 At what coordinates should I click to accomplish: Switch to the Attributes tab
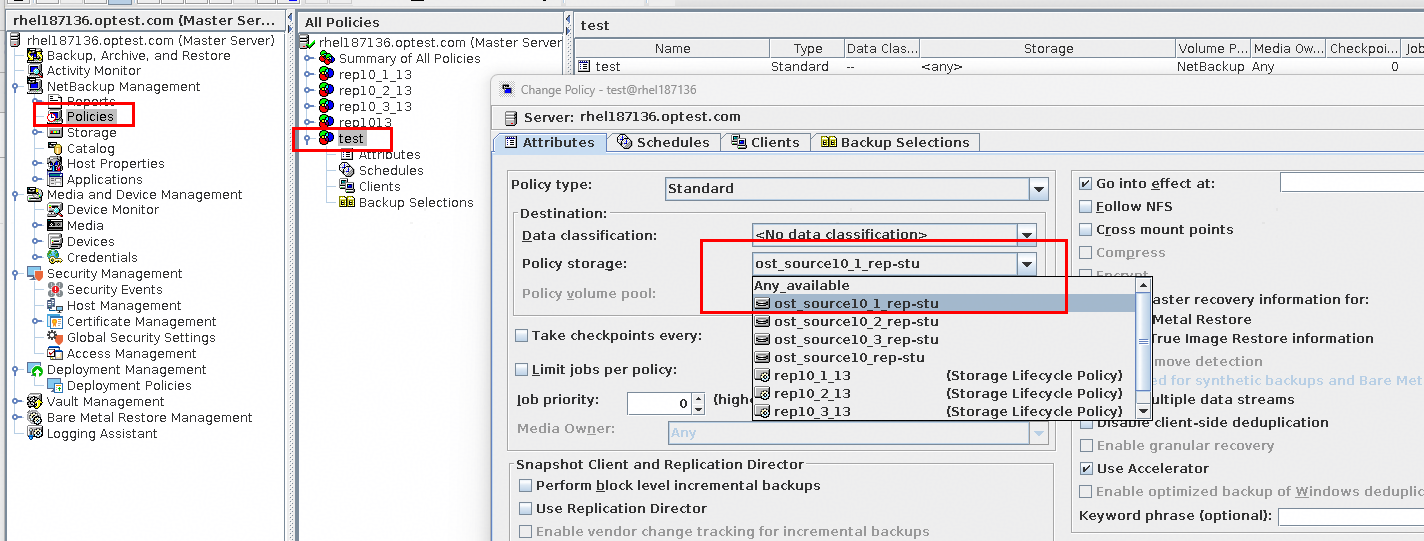tap(549, 143)
